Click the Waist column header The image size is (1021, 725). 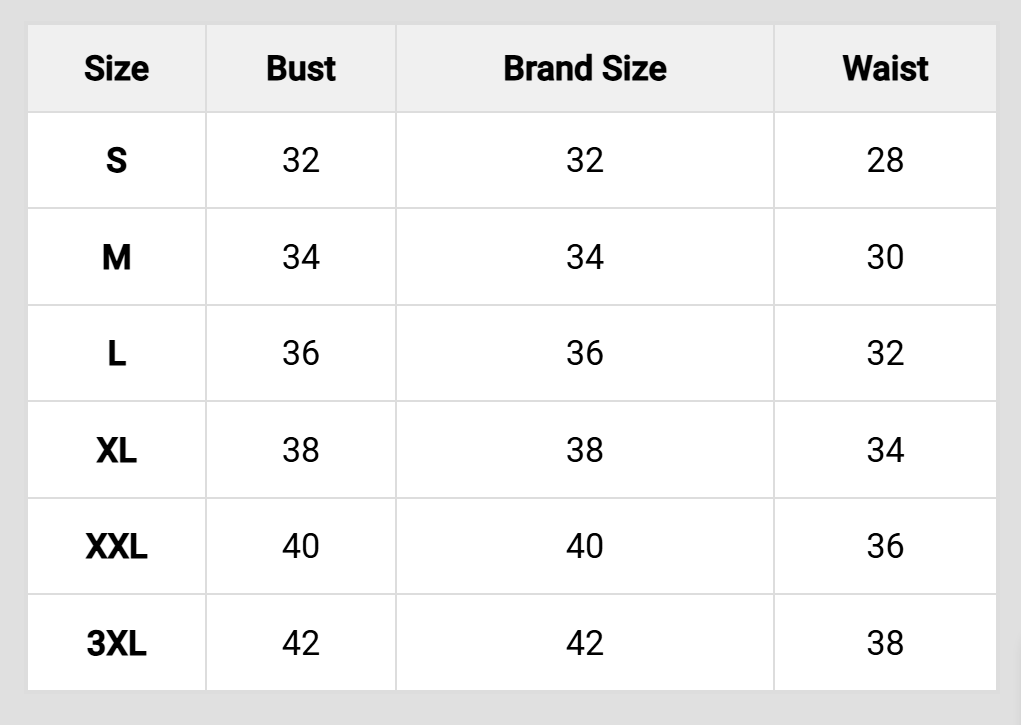[885, 69]
